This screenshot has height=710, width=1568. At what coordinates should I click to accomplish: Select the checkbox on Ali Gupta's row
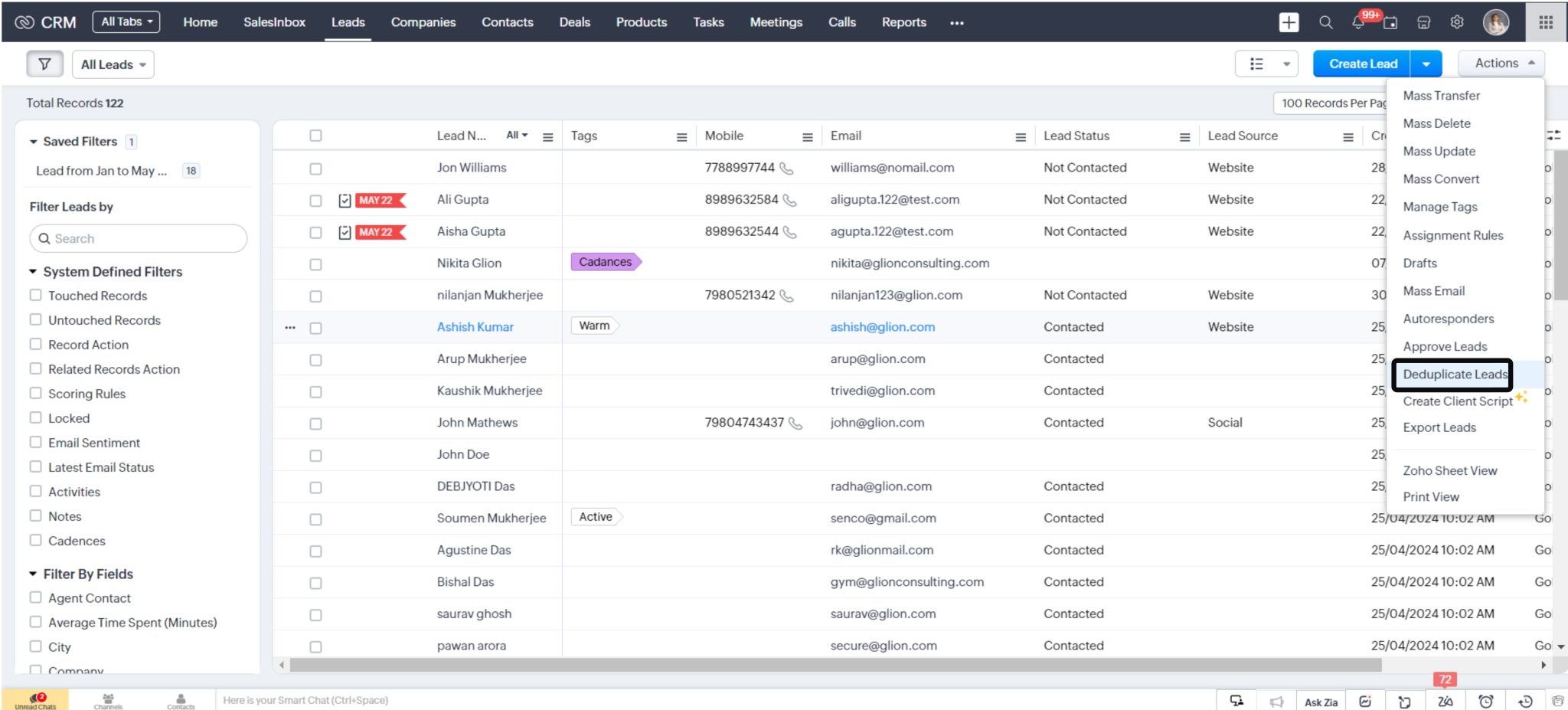[x=315, y=200]
